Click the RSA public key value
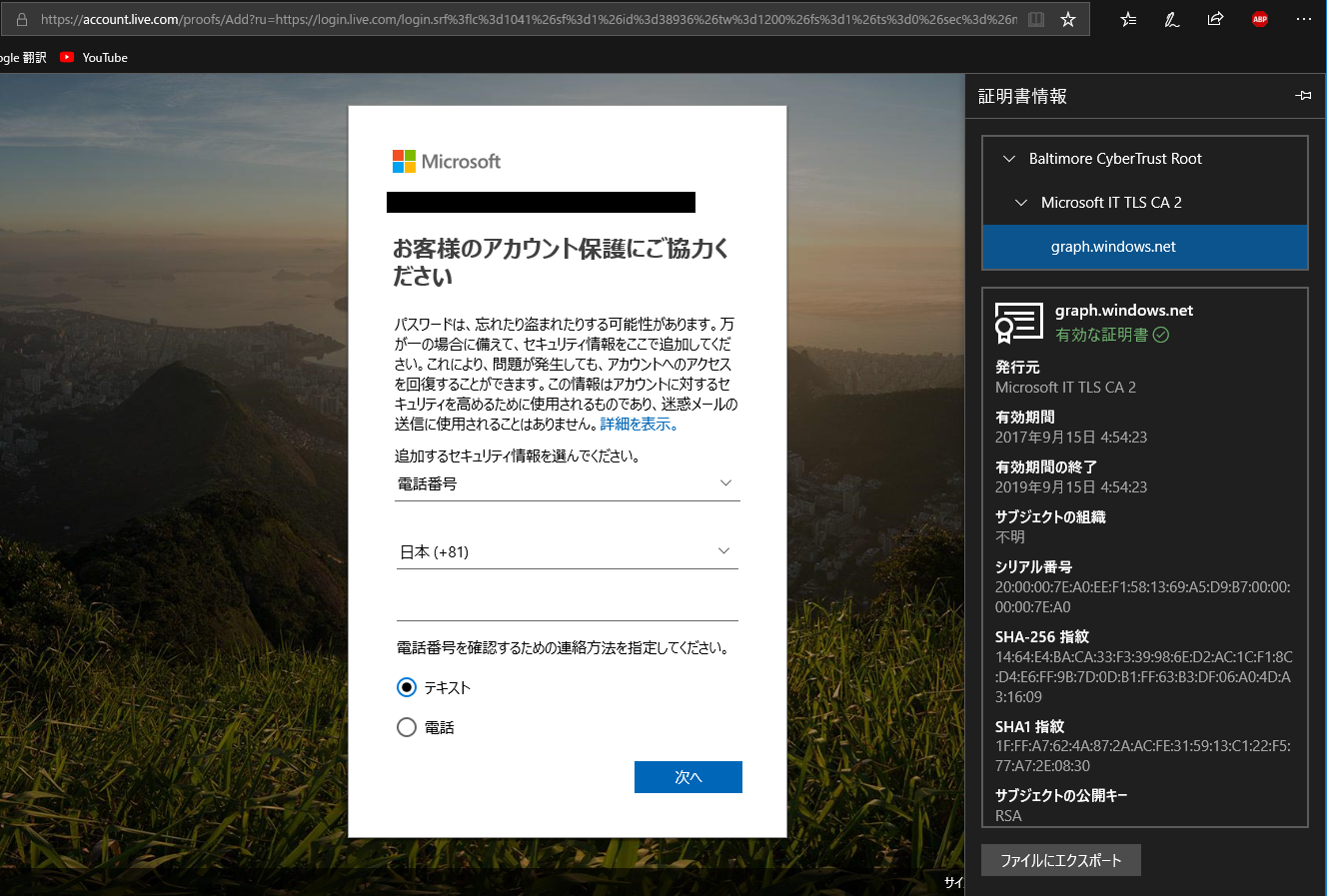Screen dimensions: 1327x896 pyautogui.click(x=1008, y=816)
